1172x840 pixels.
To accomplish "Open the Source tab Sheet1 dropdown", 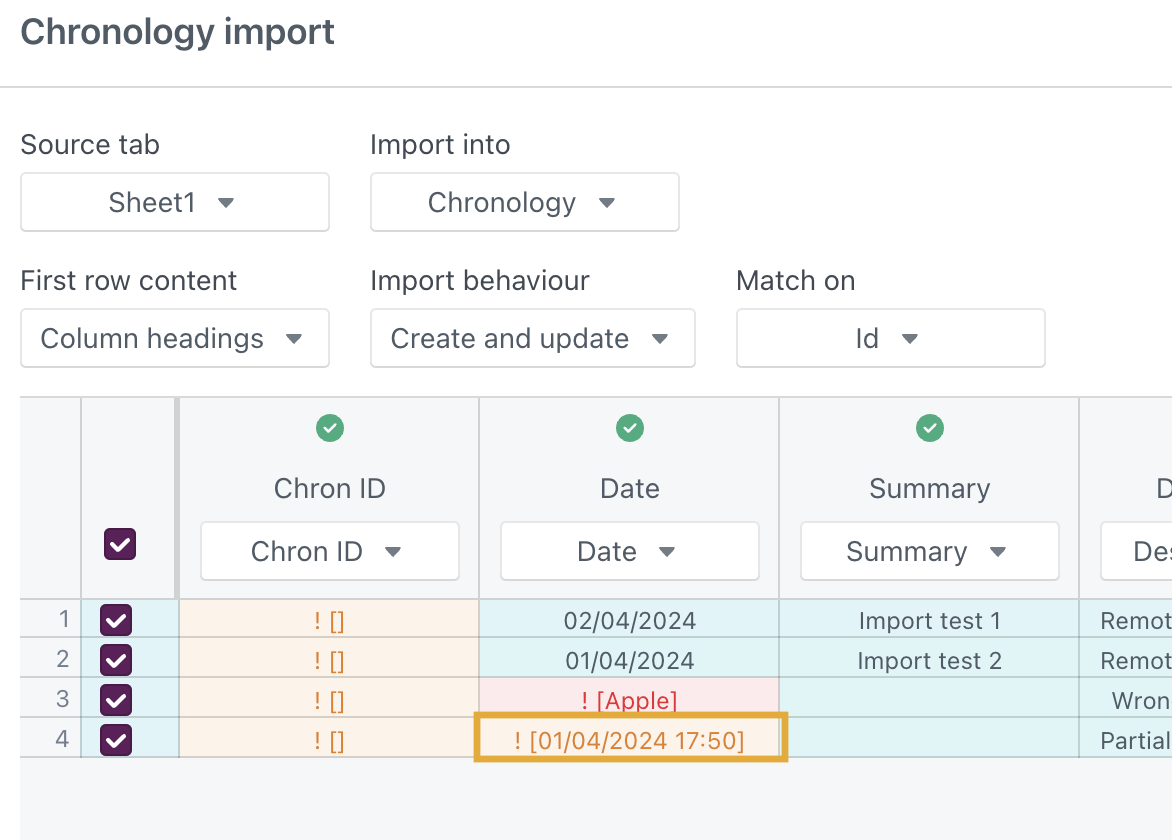I will click(x=175, y=203).
